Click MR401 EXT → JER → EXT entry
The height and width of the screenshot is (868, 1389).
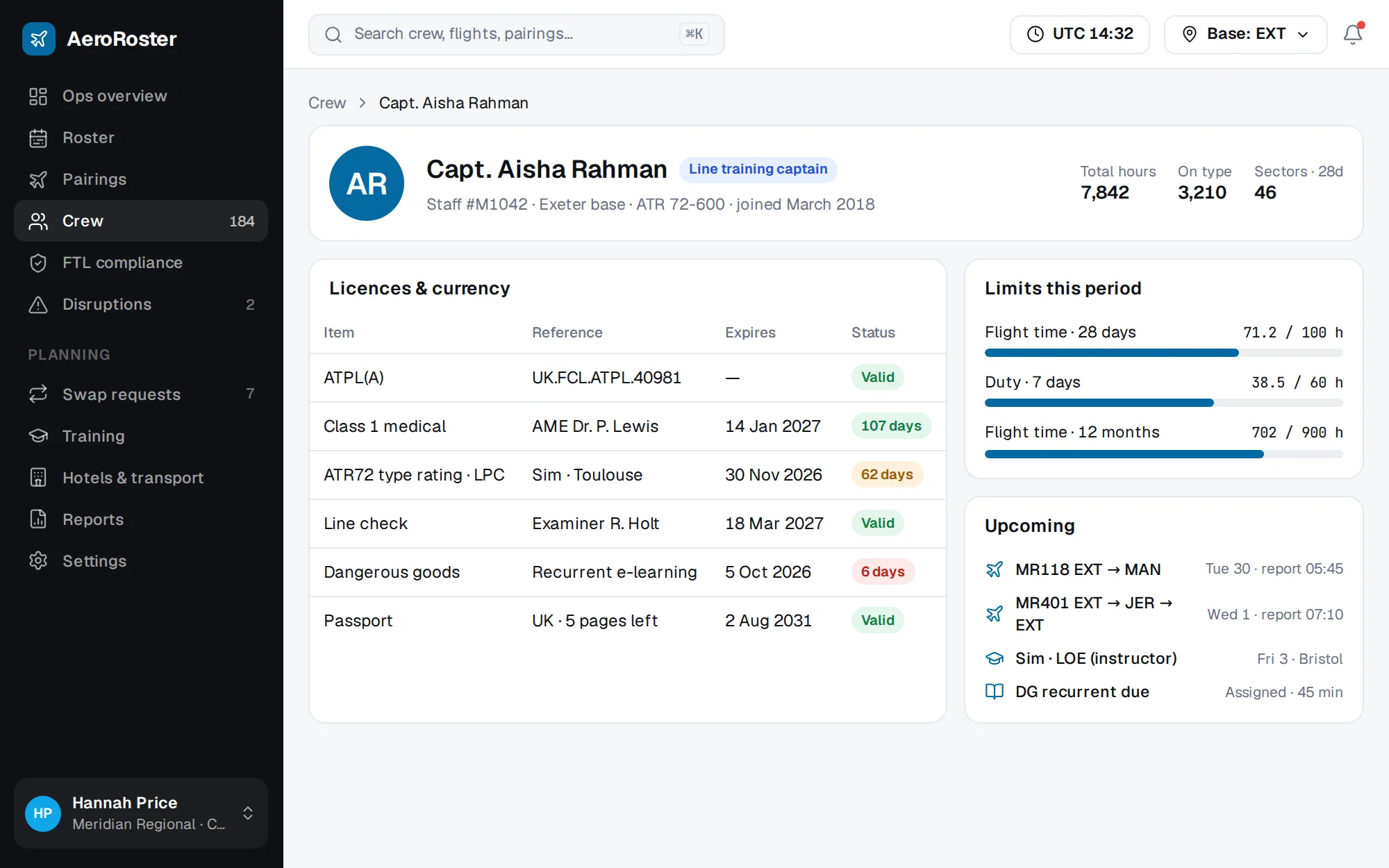(x=1163, y=614)
